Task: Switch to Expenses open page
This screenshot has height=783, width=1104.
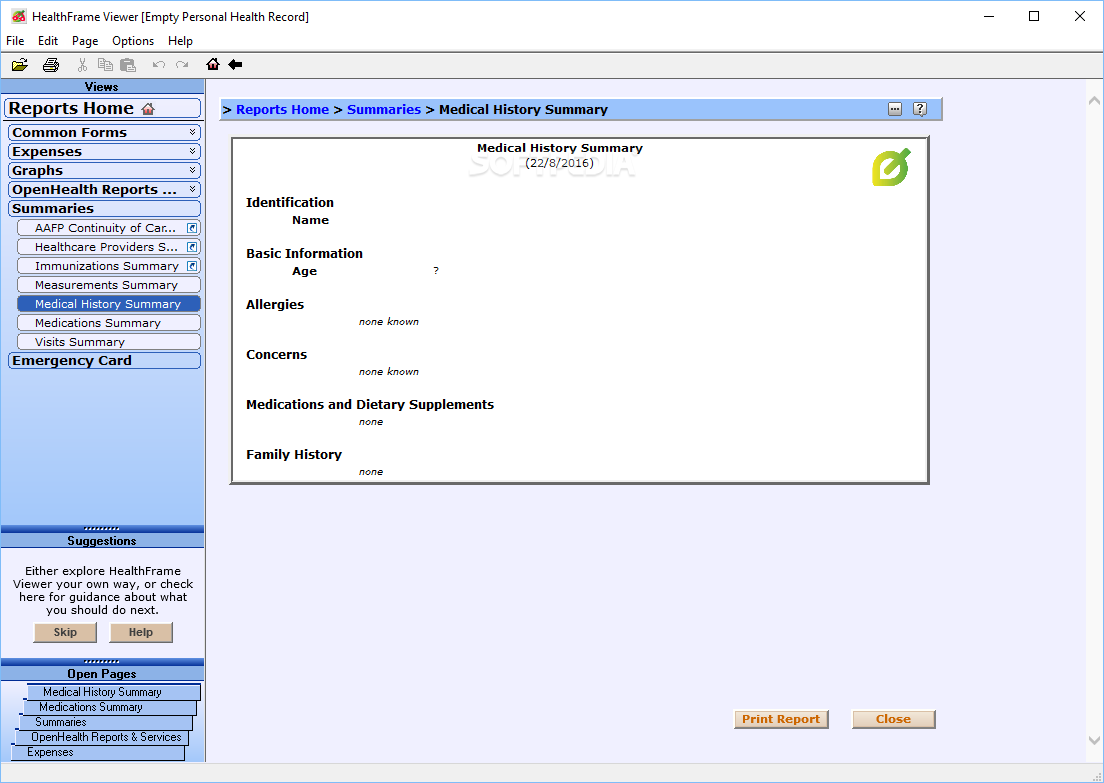Action: click(99, 752)
